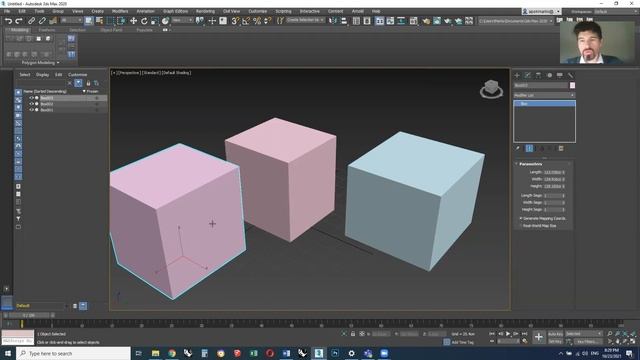Switch to the Object Paint ribbon tab
The height and width of the screenshot is (360, 640).
coord(111,30)
